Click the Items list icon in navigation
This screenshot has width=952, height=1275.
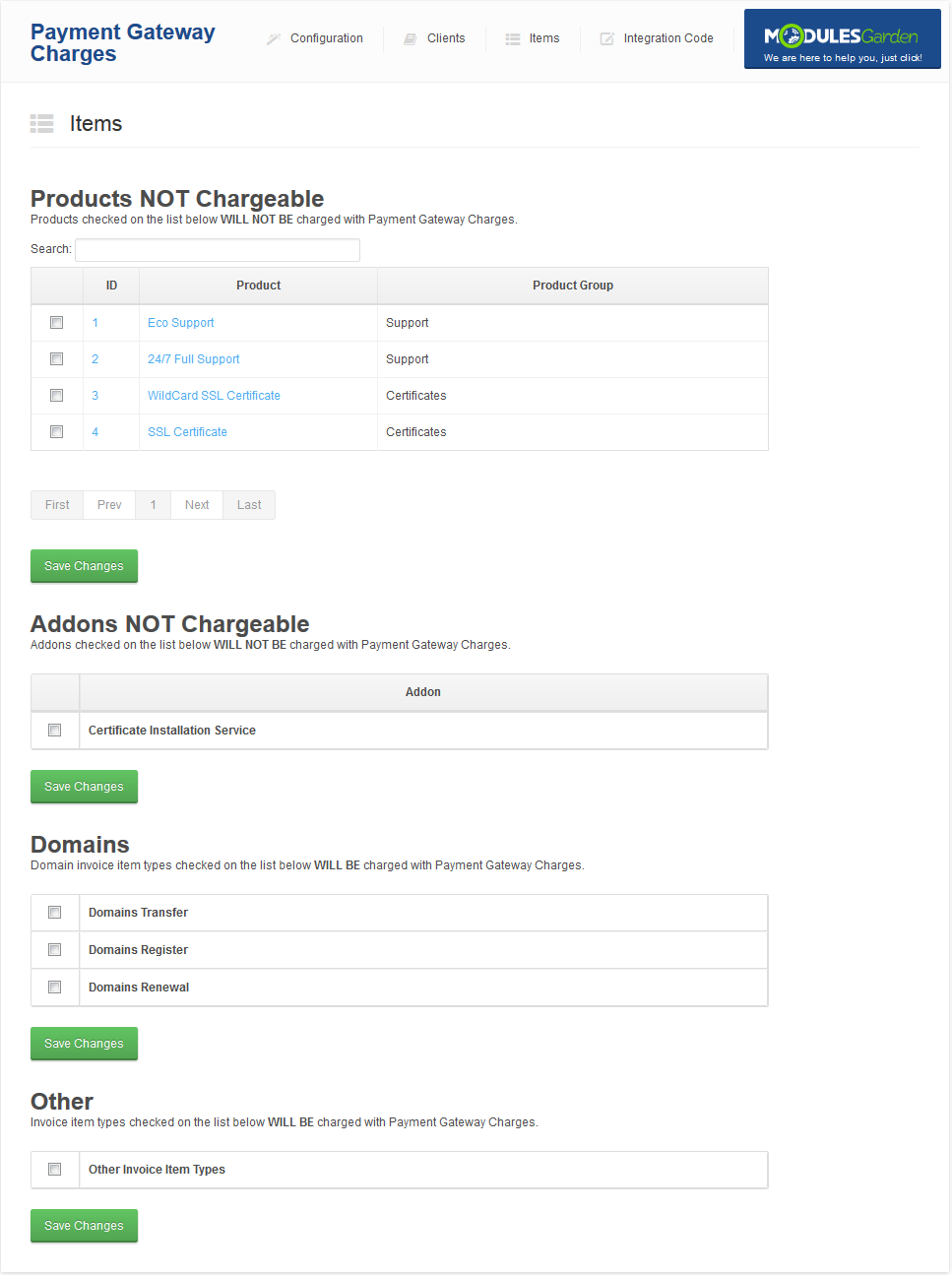click(513, 38)
